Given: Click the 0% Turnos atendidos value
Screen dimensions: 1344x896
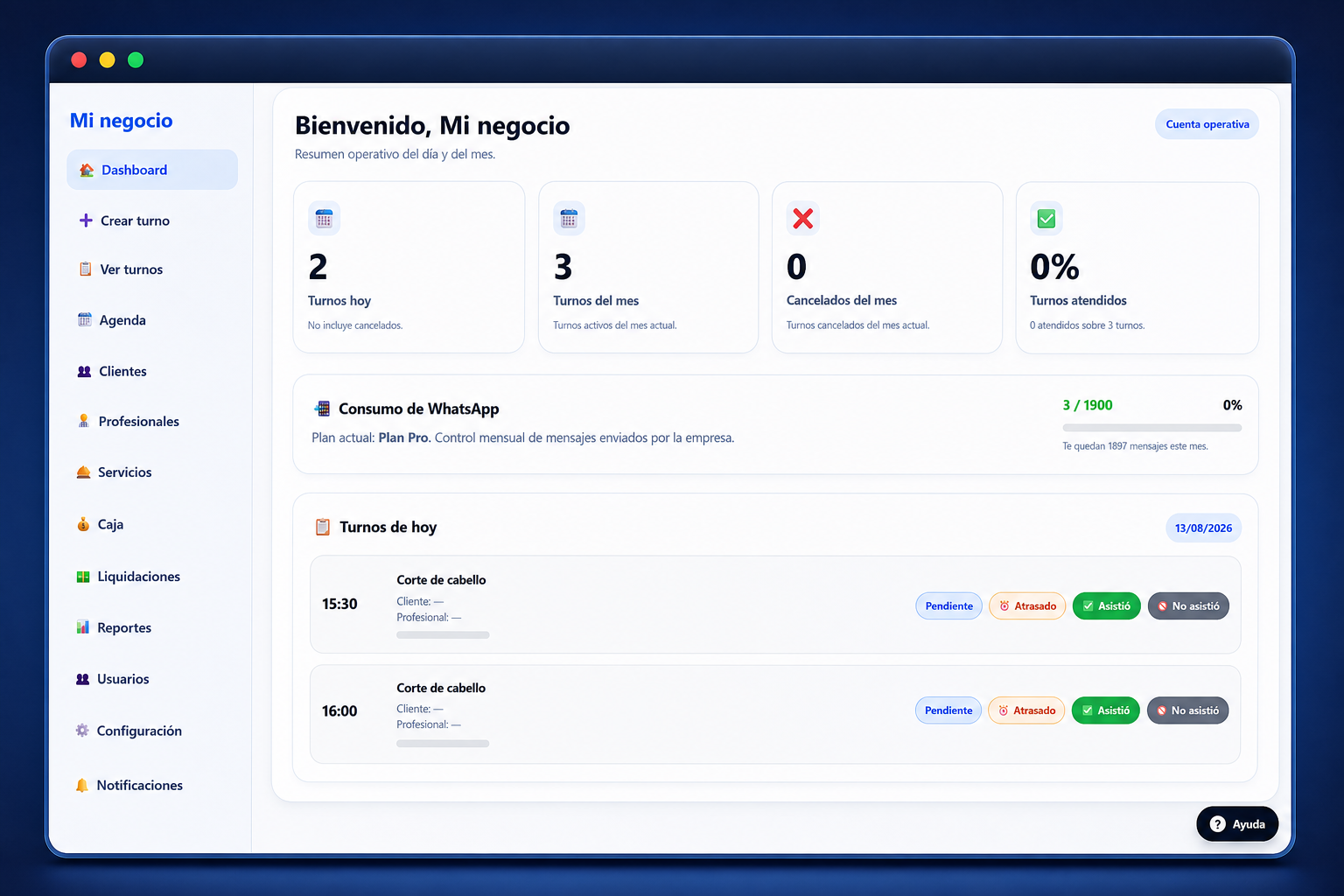Looking at the screenshot, I should pos(1054,267).
